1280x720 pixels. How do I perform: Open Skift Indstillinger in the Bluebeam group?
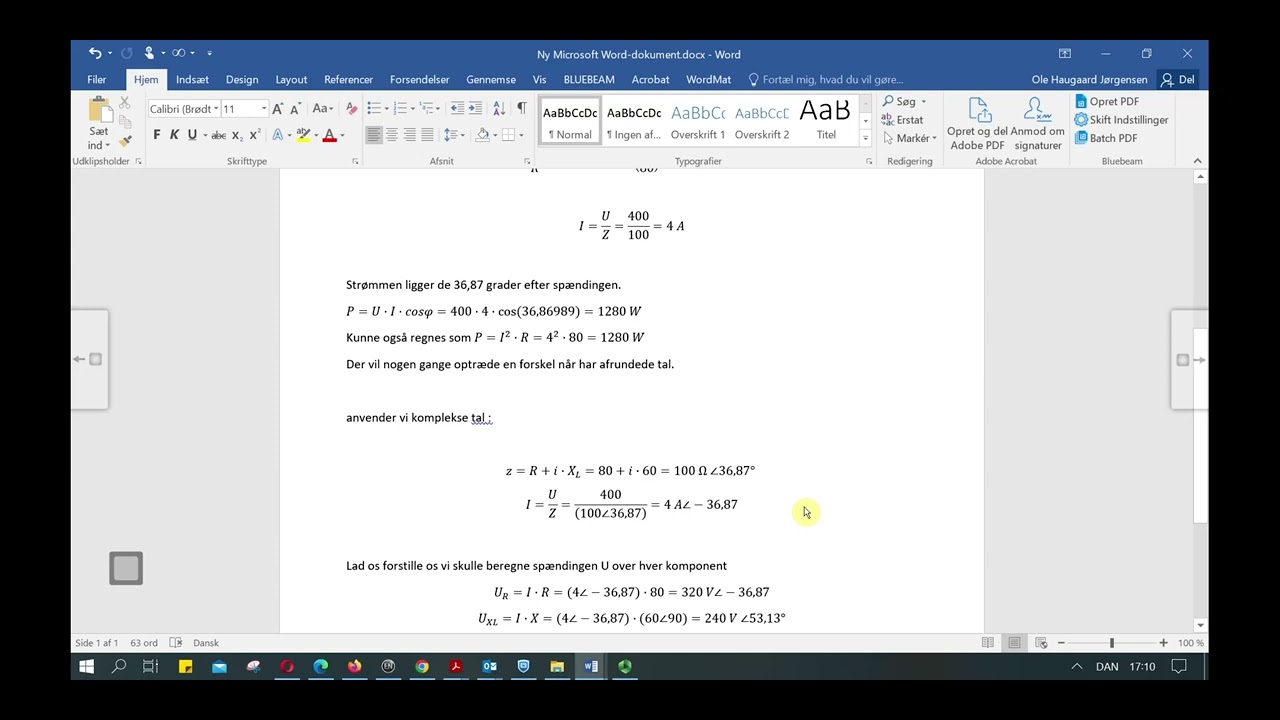click(x=1121, y=120)
